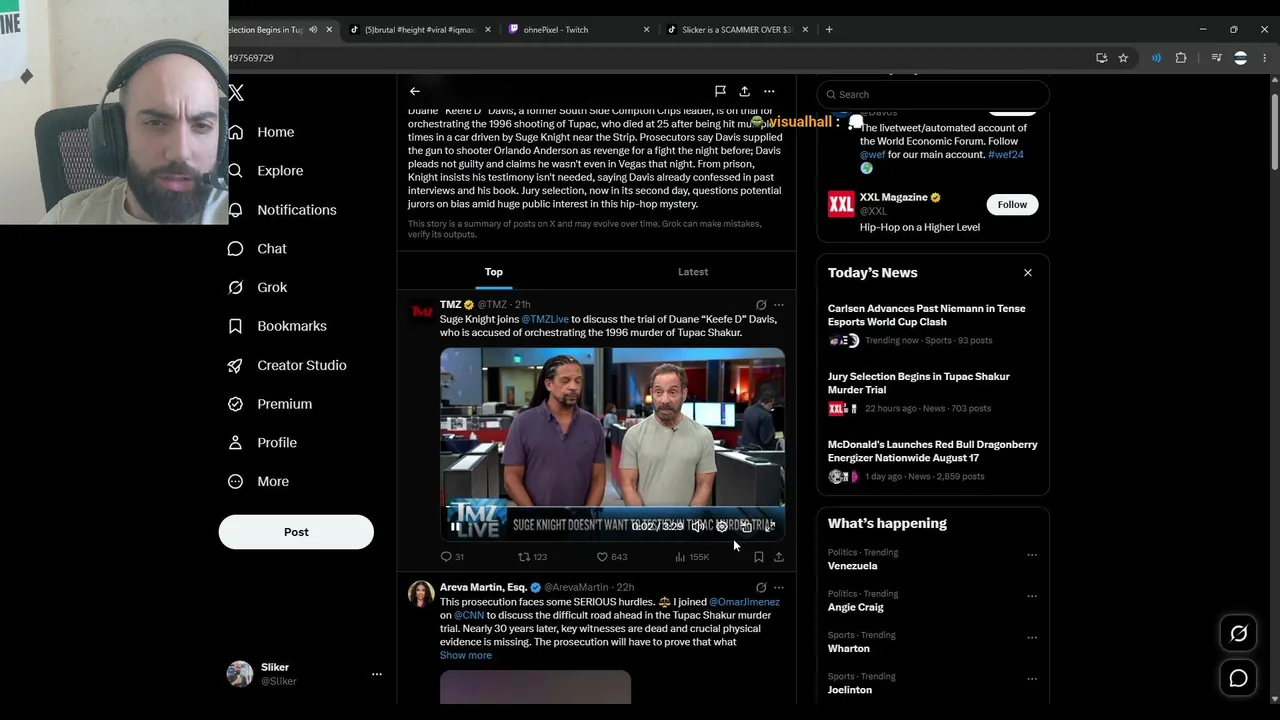Image resolution: width=1280 pixels, height=720 pixels.
Task: Open Grok from the left sidebar
Action: (x=257, y=287)
